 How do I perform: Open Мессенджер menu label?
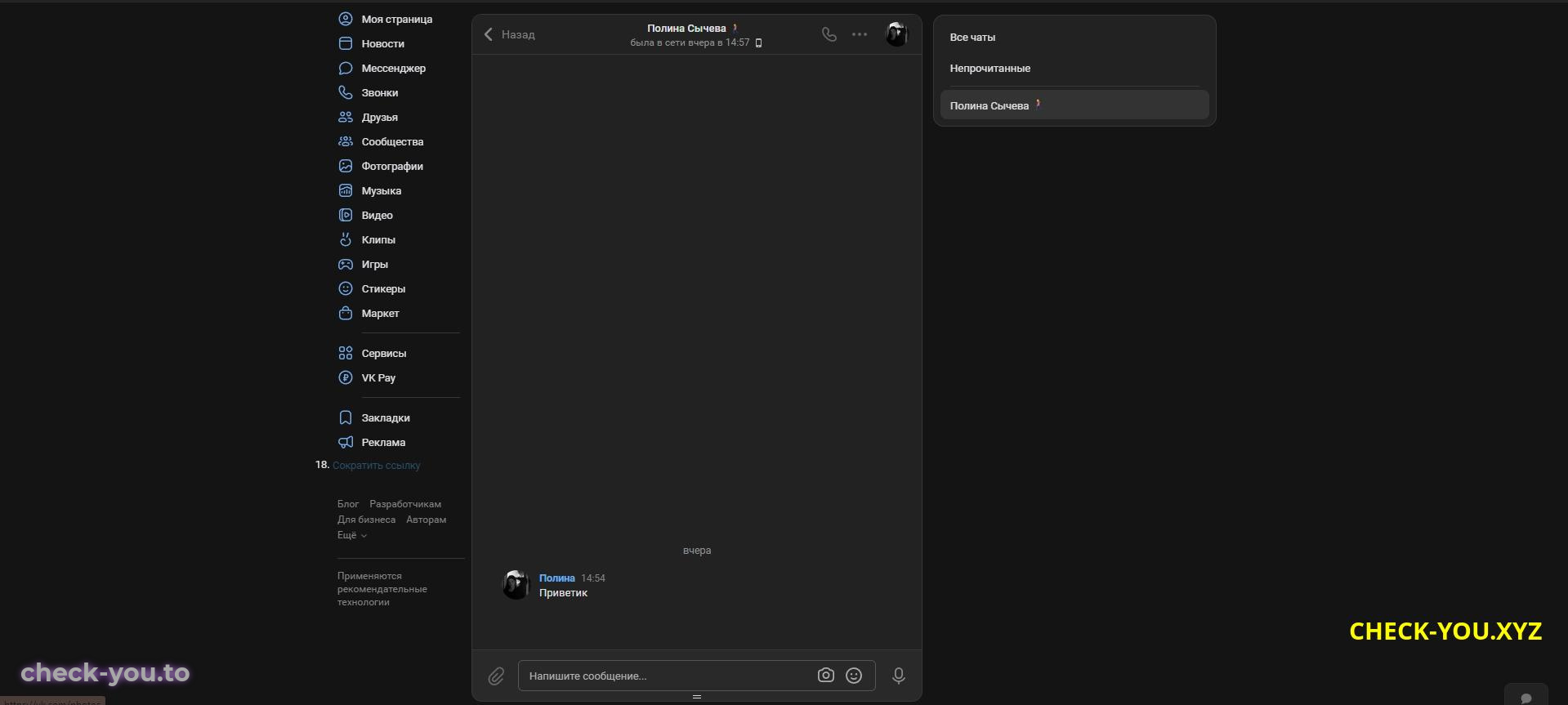pos(394,69)
